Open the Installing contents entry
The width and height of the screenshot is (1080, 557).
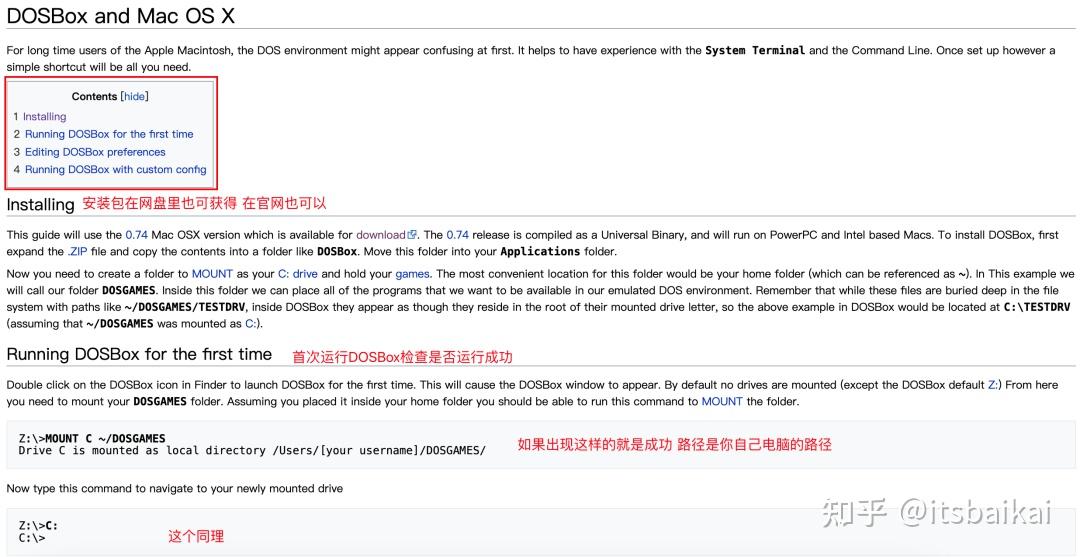(44, 116)
